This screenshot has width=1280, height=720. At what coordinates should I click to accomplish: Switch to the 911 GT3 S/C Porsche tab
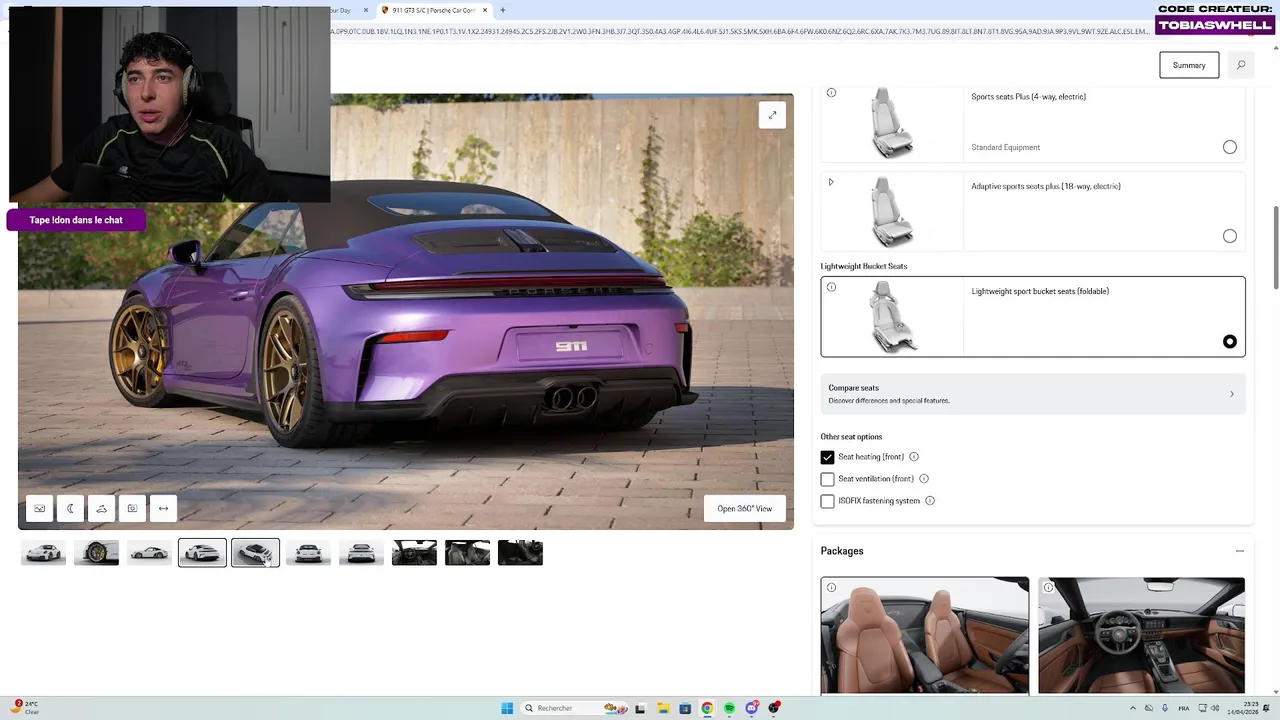(x=434, y=10)
